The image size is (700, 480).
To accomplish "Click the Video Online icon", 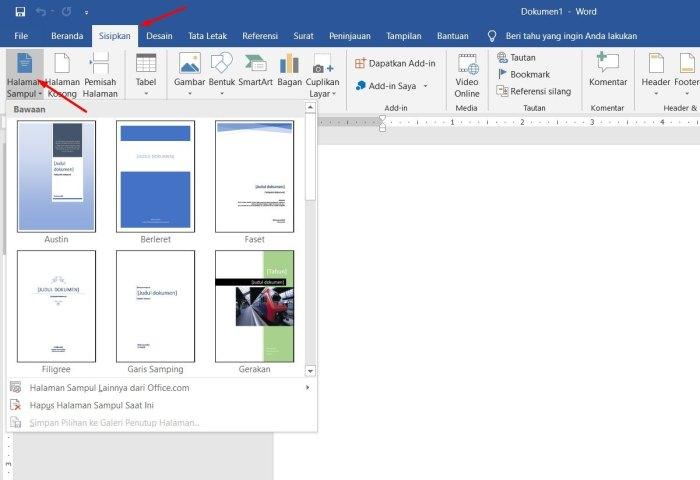I will point(467,75).
